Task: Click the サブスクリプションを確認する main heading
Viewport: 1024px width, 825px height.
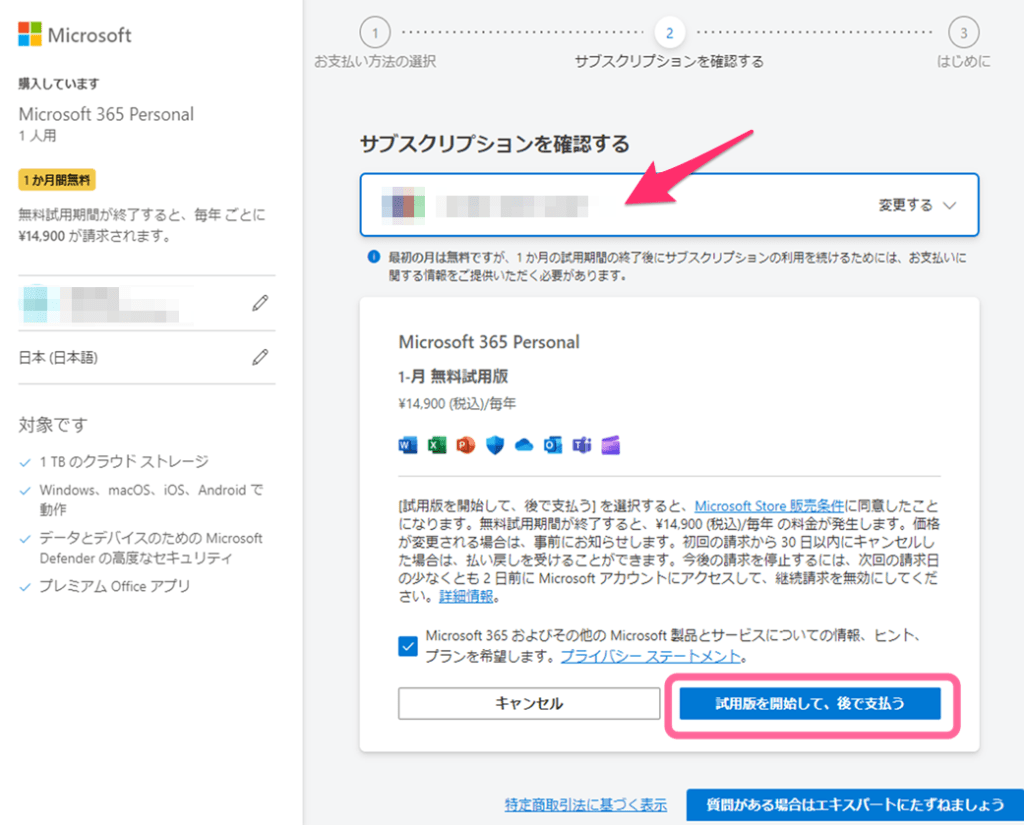Action: coord(494,144)
